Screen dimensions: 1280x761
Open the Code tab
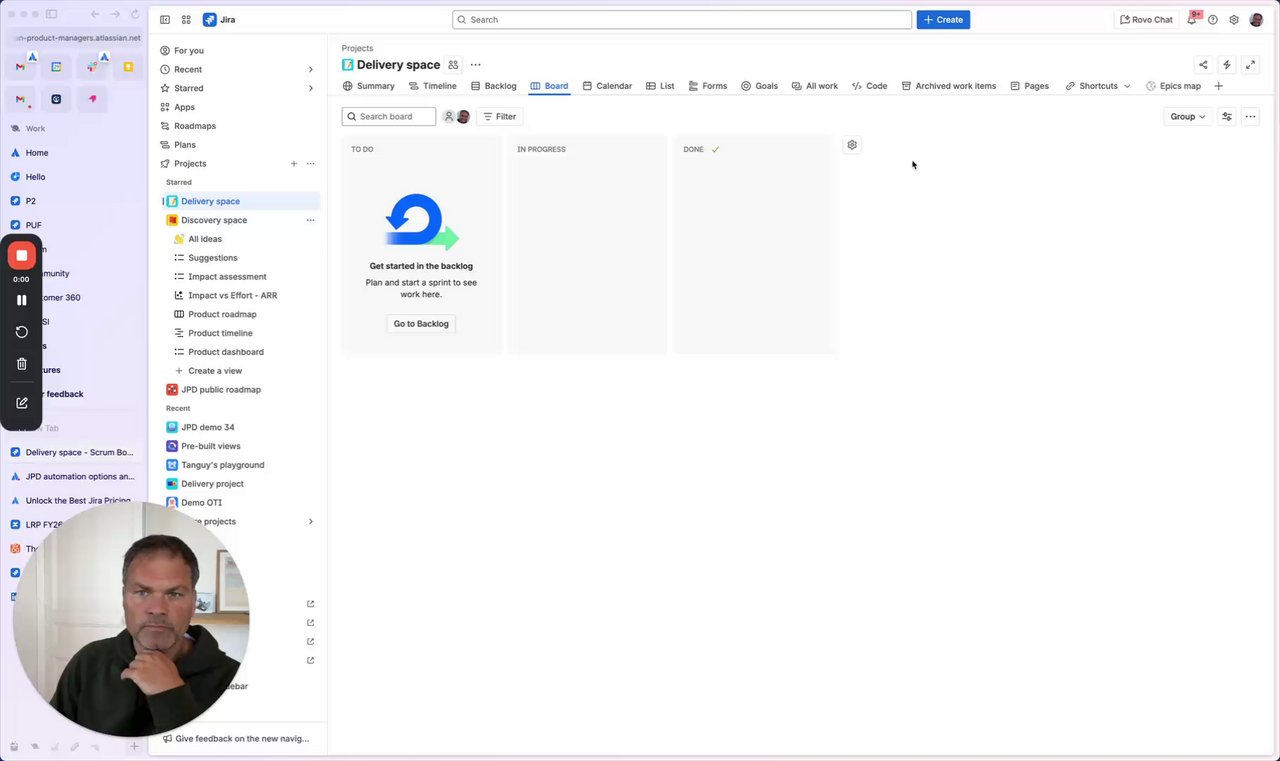[870, 86]
